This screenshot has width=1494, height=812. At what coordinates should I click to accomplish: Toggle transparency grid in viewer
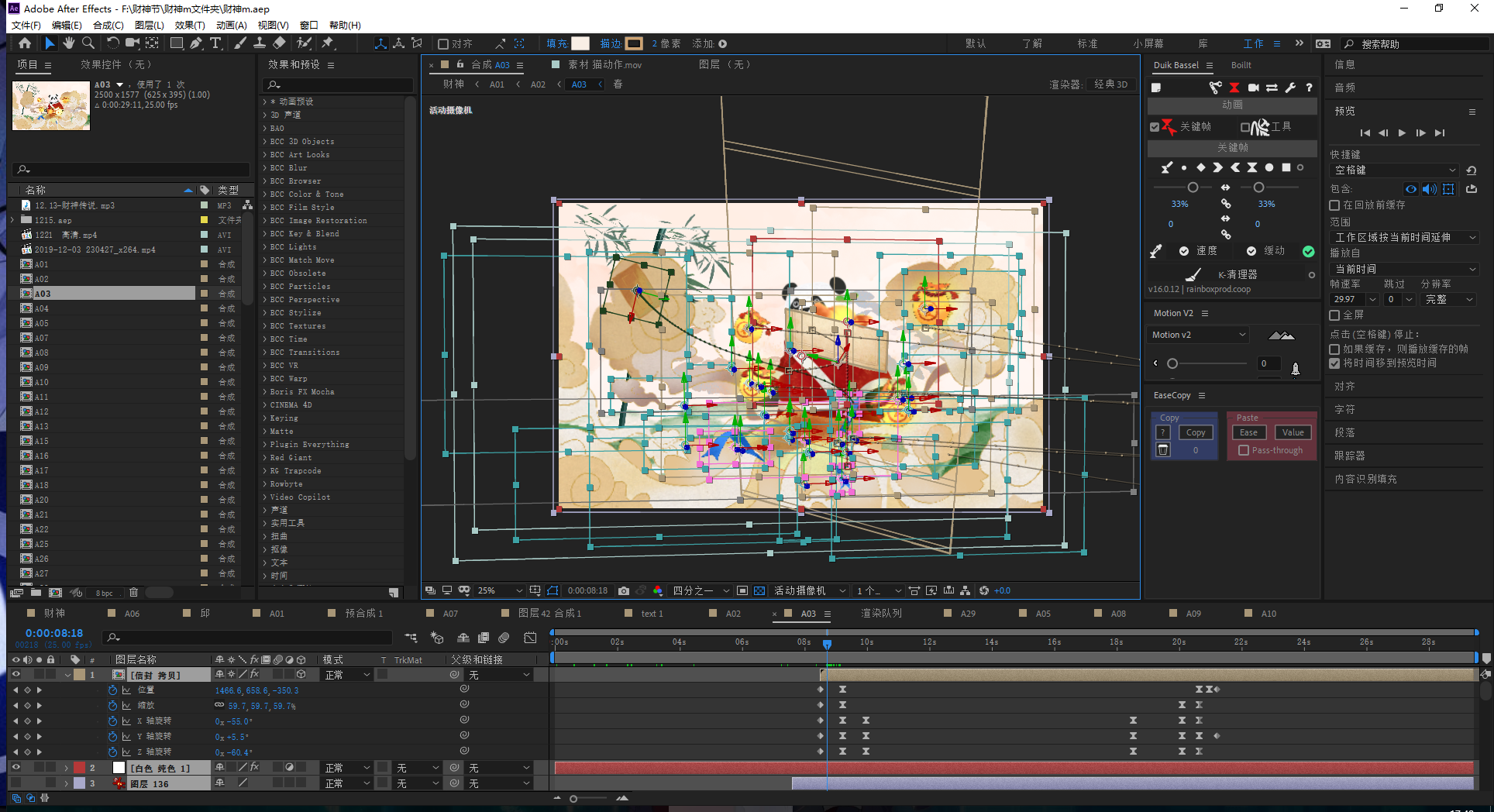759,590
